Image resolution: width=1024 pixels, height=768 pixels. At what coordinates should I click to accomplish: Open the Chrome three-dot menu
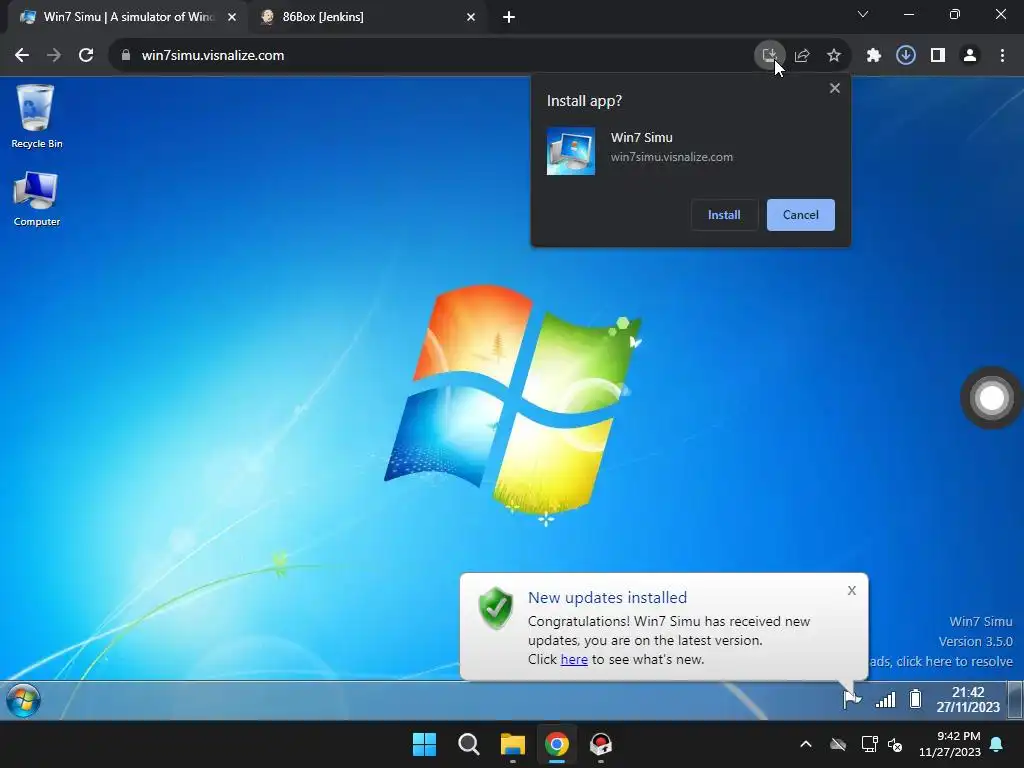[x=1002, y=56]
